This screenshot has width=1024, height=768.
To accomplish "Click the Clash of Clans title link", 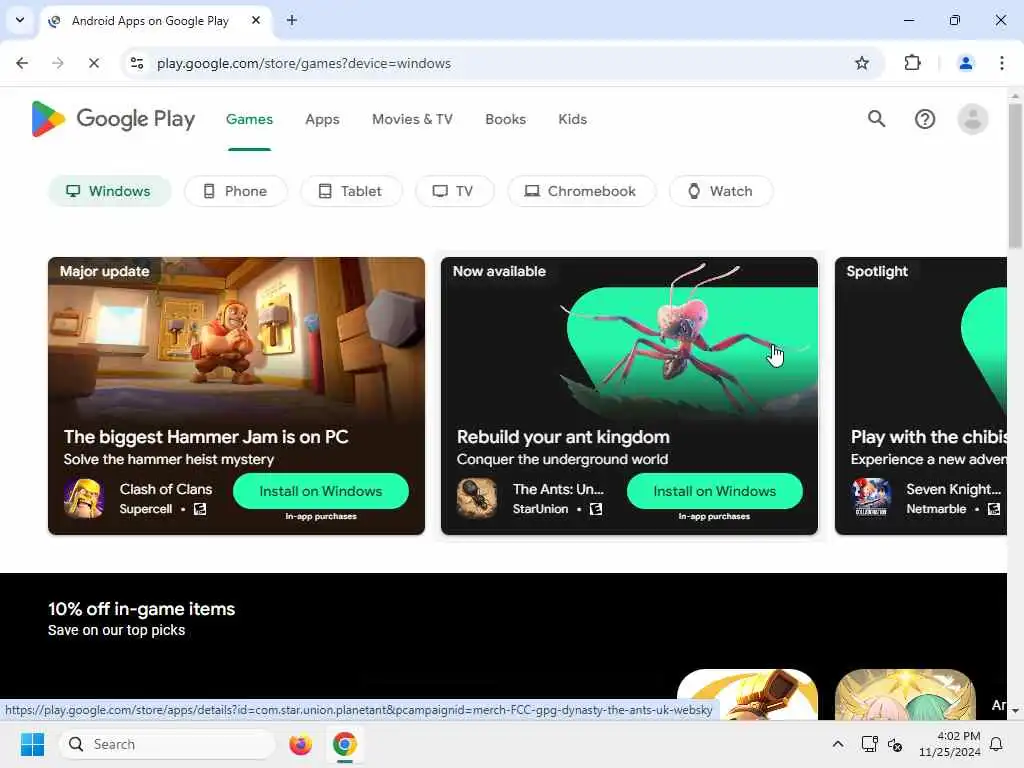I will [x=166, y=489].
